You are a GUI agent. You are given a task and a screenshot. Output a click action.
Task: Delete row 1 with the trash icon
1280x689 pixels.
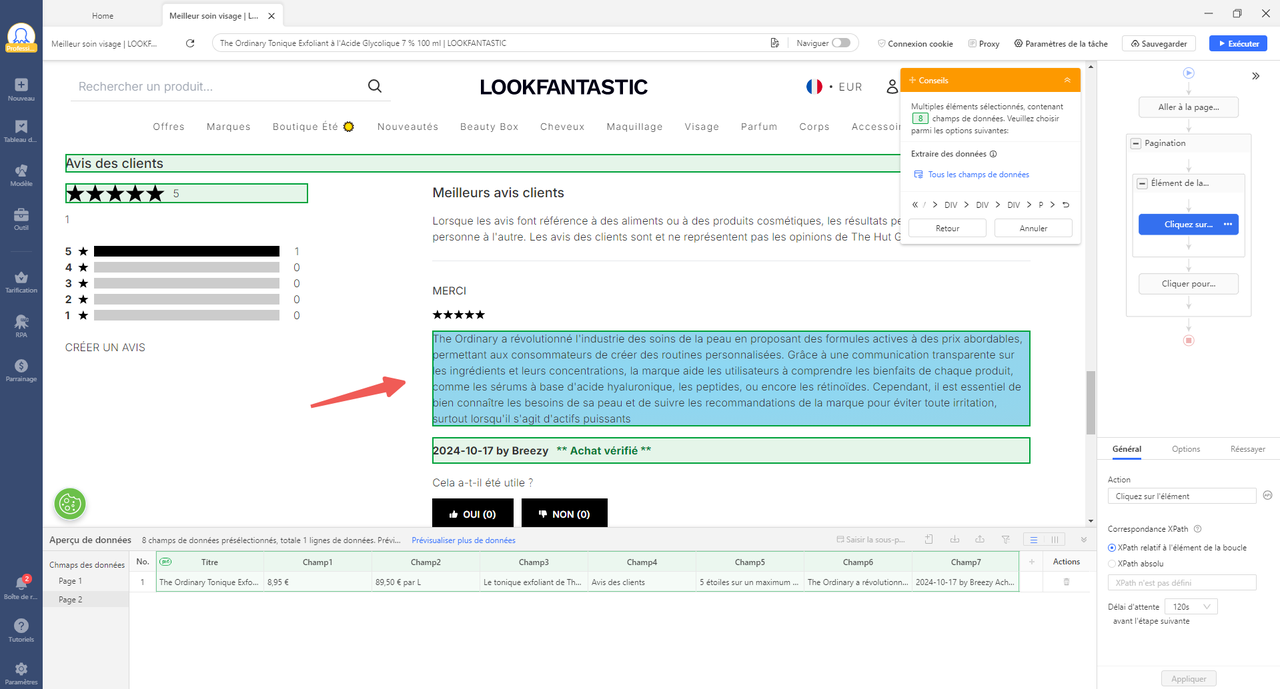click(1066, 581)
